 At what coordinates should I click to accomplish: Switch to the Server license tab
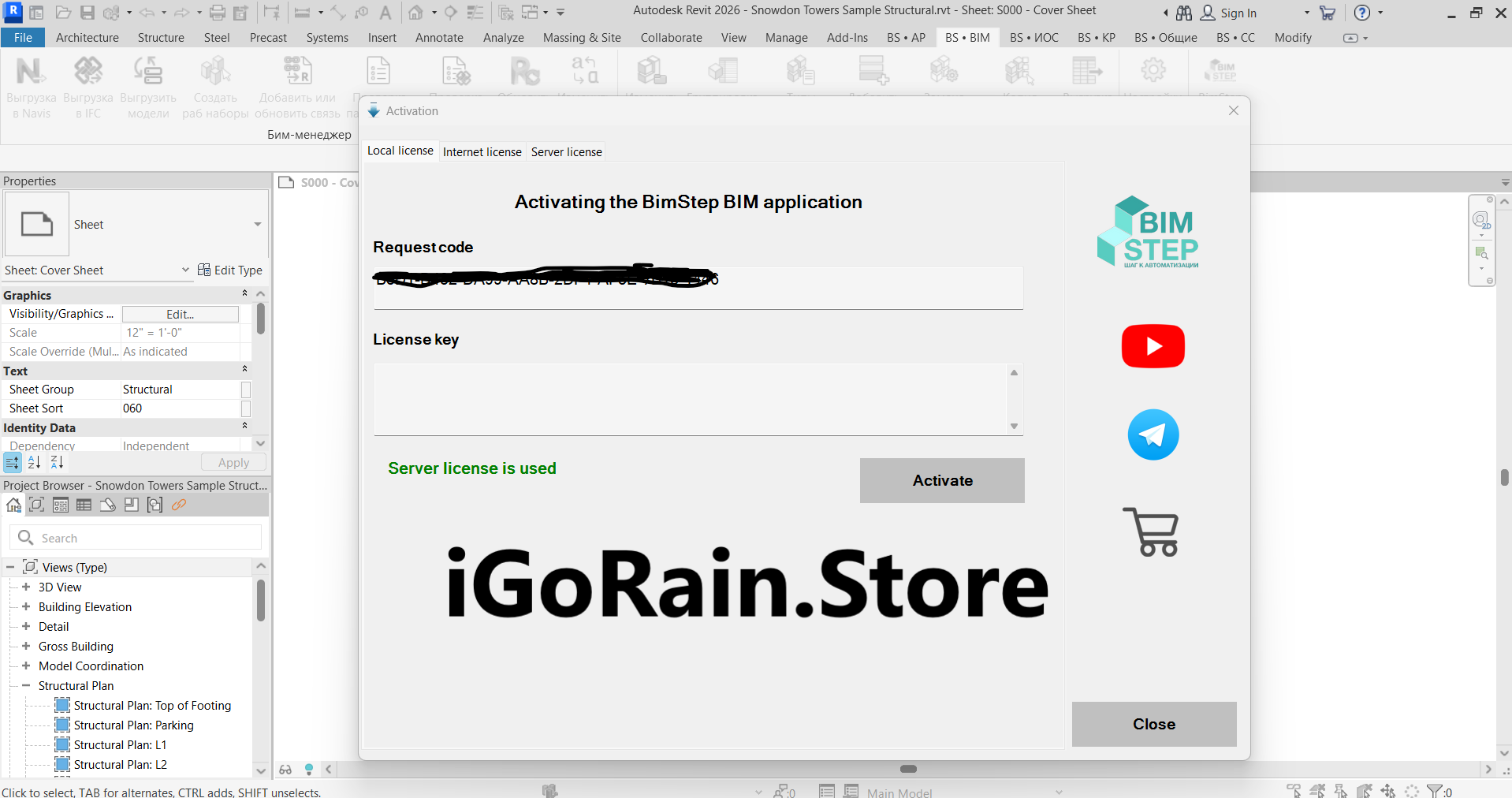tap(566, 152)
